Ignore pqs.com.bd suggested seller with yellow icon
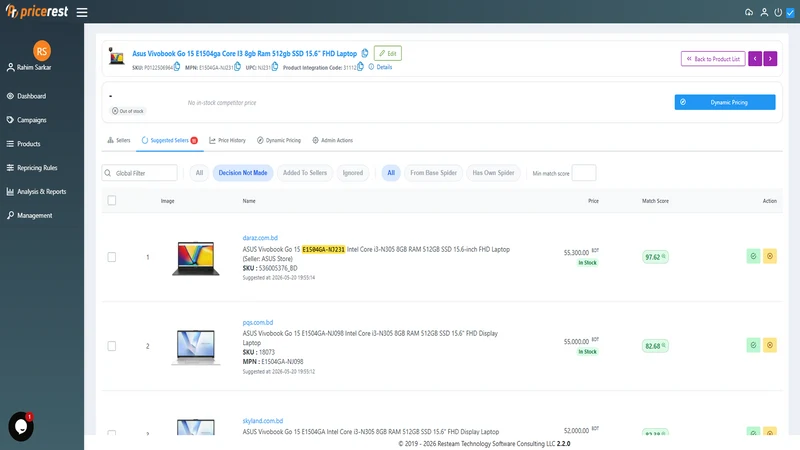 click(x=770, y=345)
